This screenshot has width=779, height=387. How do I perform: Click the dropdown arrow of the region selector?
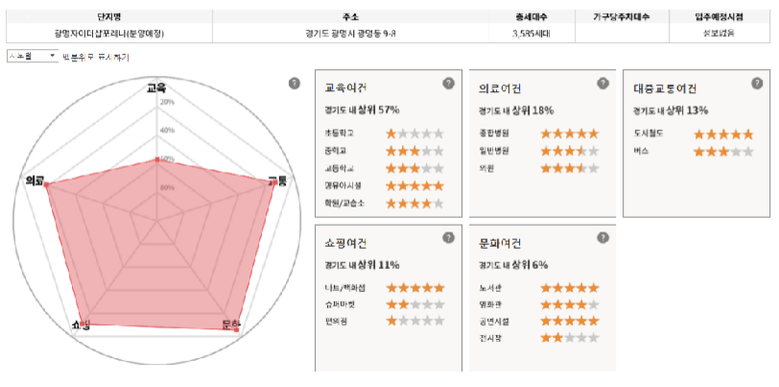(53, 56)
